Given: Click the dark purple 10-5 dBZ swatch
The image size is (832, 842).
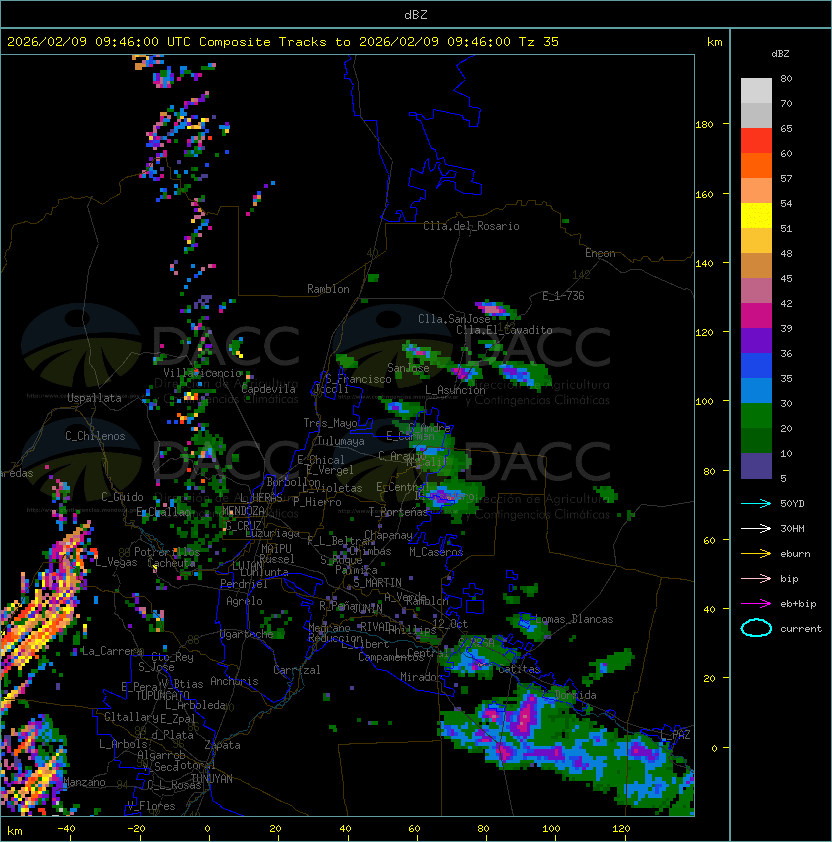Looking at the screenshot, I should coord(756,466).
